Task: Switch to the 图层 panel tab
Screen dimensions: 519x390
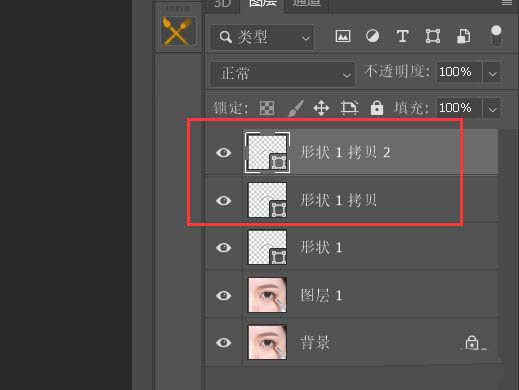Action: coord(263,4)
